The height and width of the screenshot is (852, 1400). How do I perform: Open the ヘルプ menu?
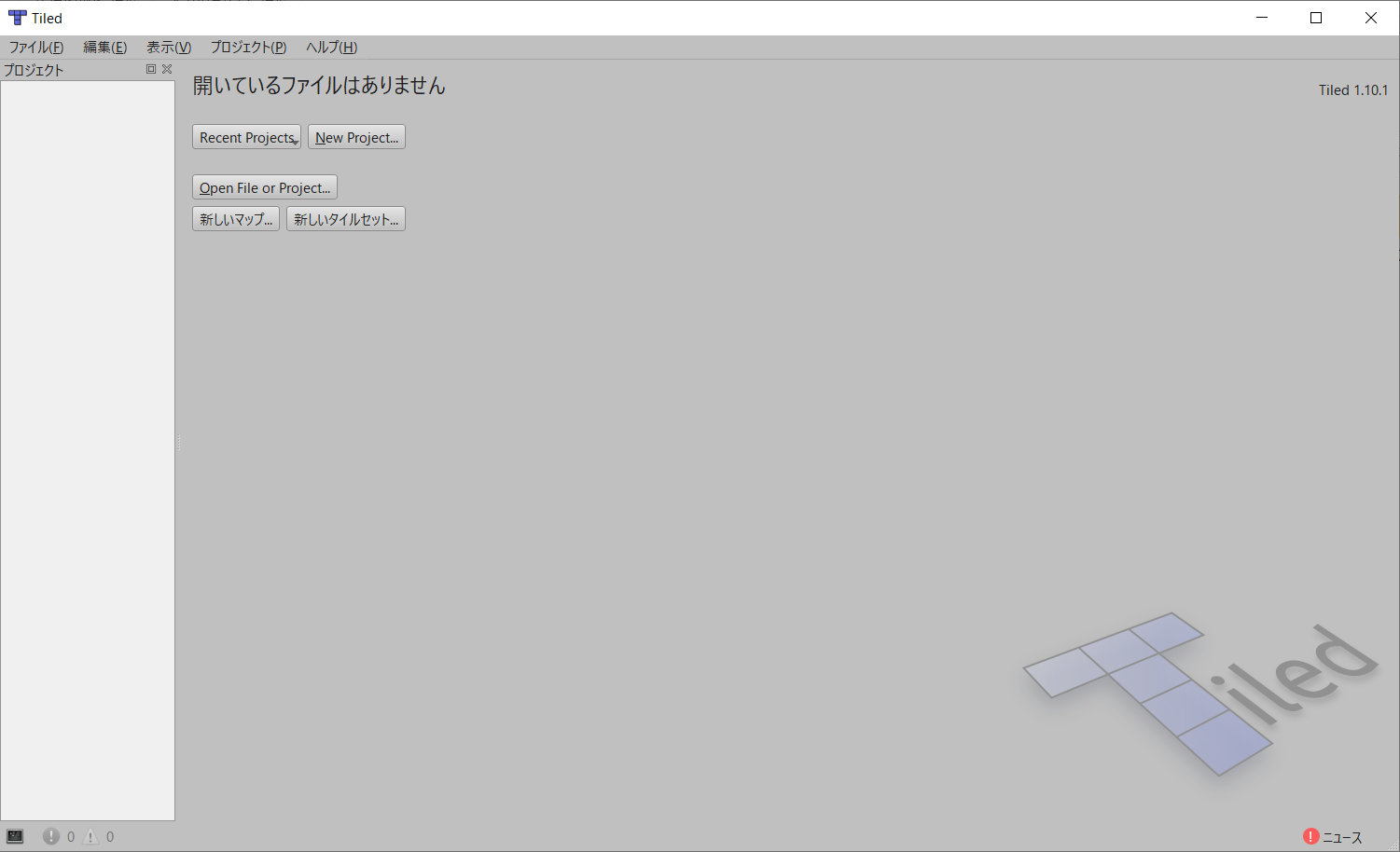coord(331,47)
